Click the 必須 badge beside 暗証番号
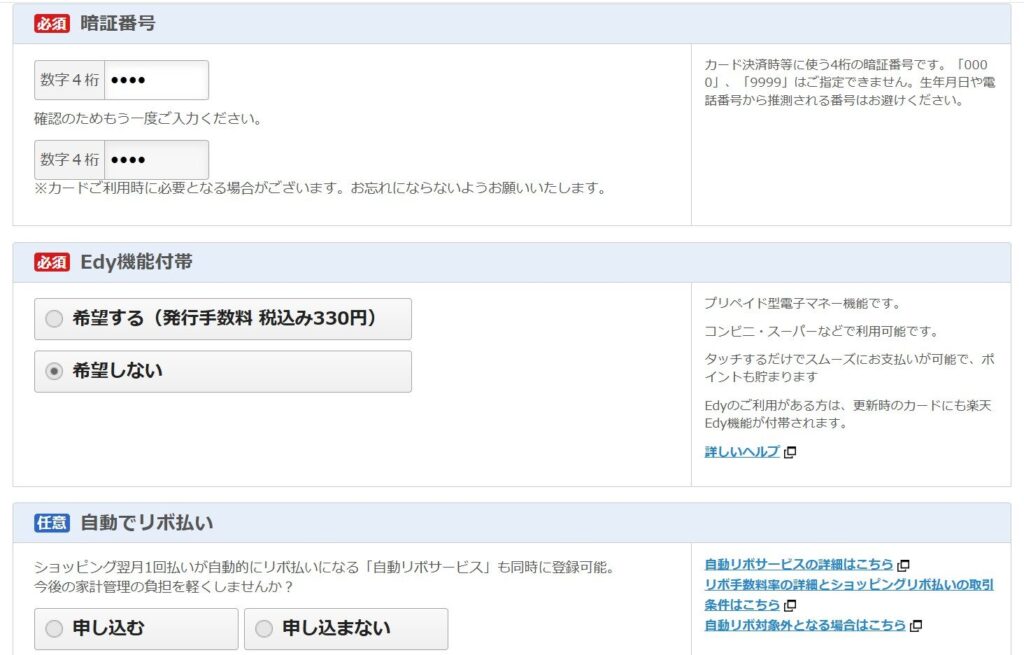 pos(52,24)
